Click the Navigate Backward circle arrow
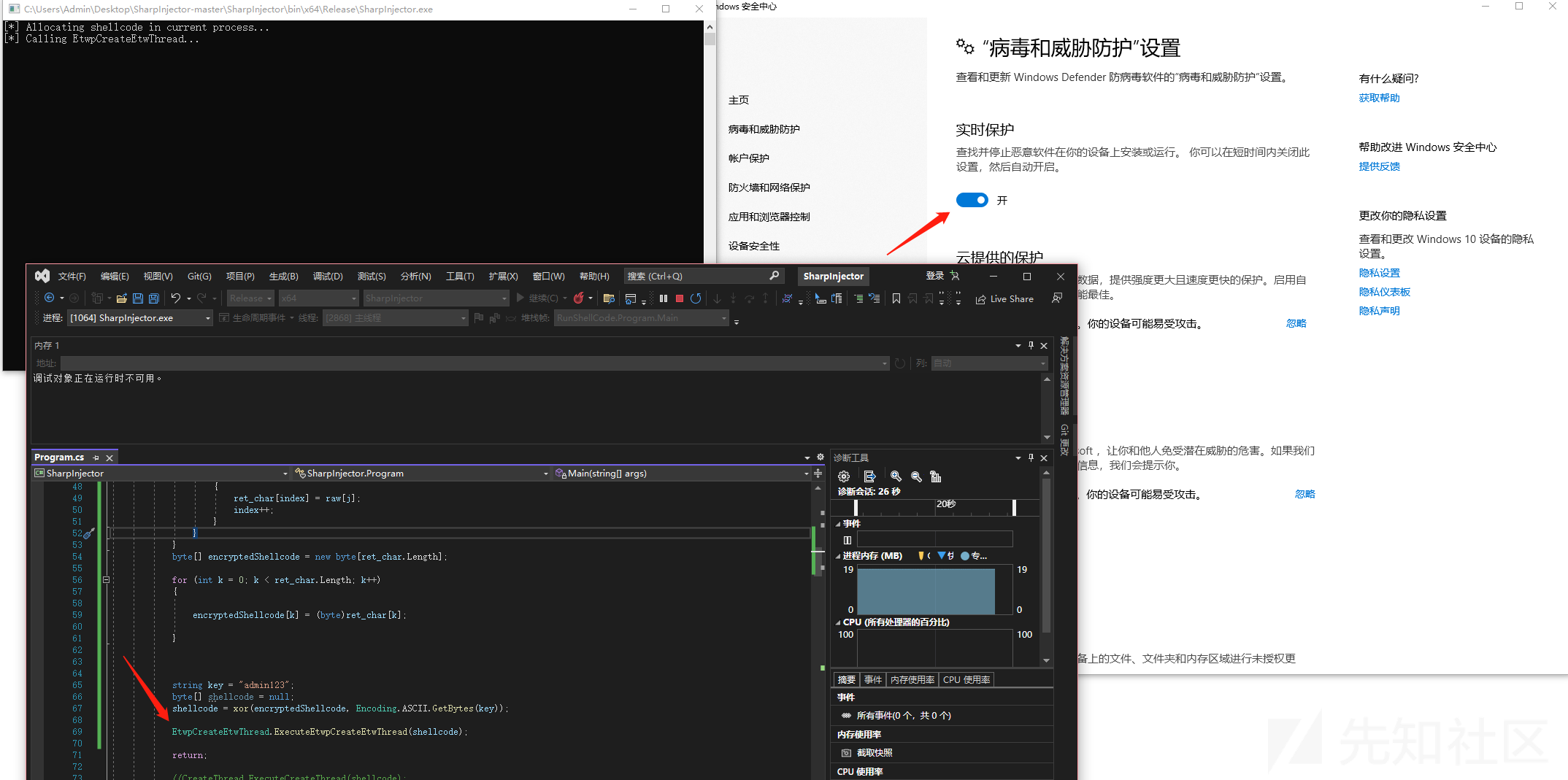This screenshot has height=780, width=1568. [49, 298]
